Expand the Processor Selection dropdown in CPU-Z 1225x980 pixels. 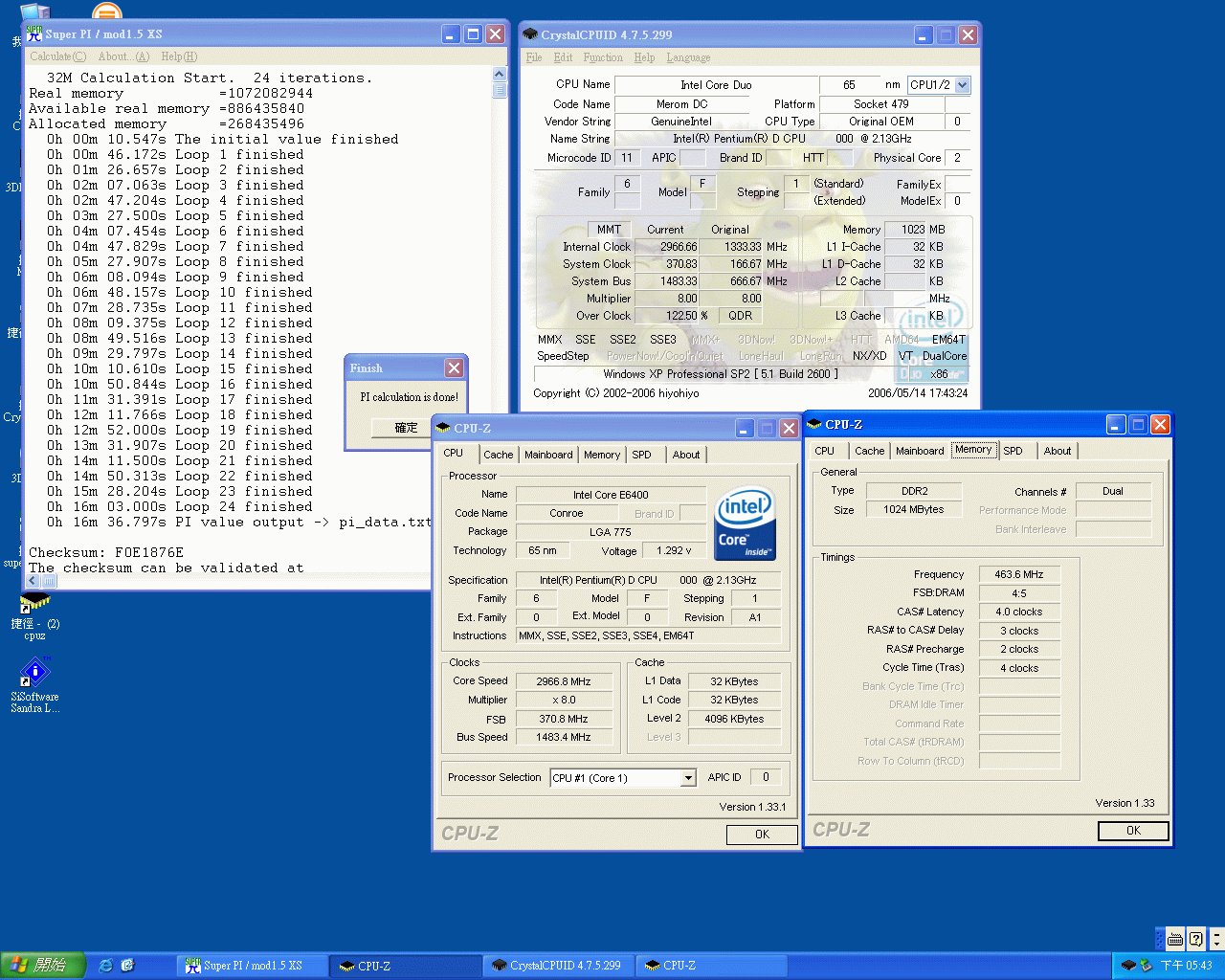tap(687, 778)
